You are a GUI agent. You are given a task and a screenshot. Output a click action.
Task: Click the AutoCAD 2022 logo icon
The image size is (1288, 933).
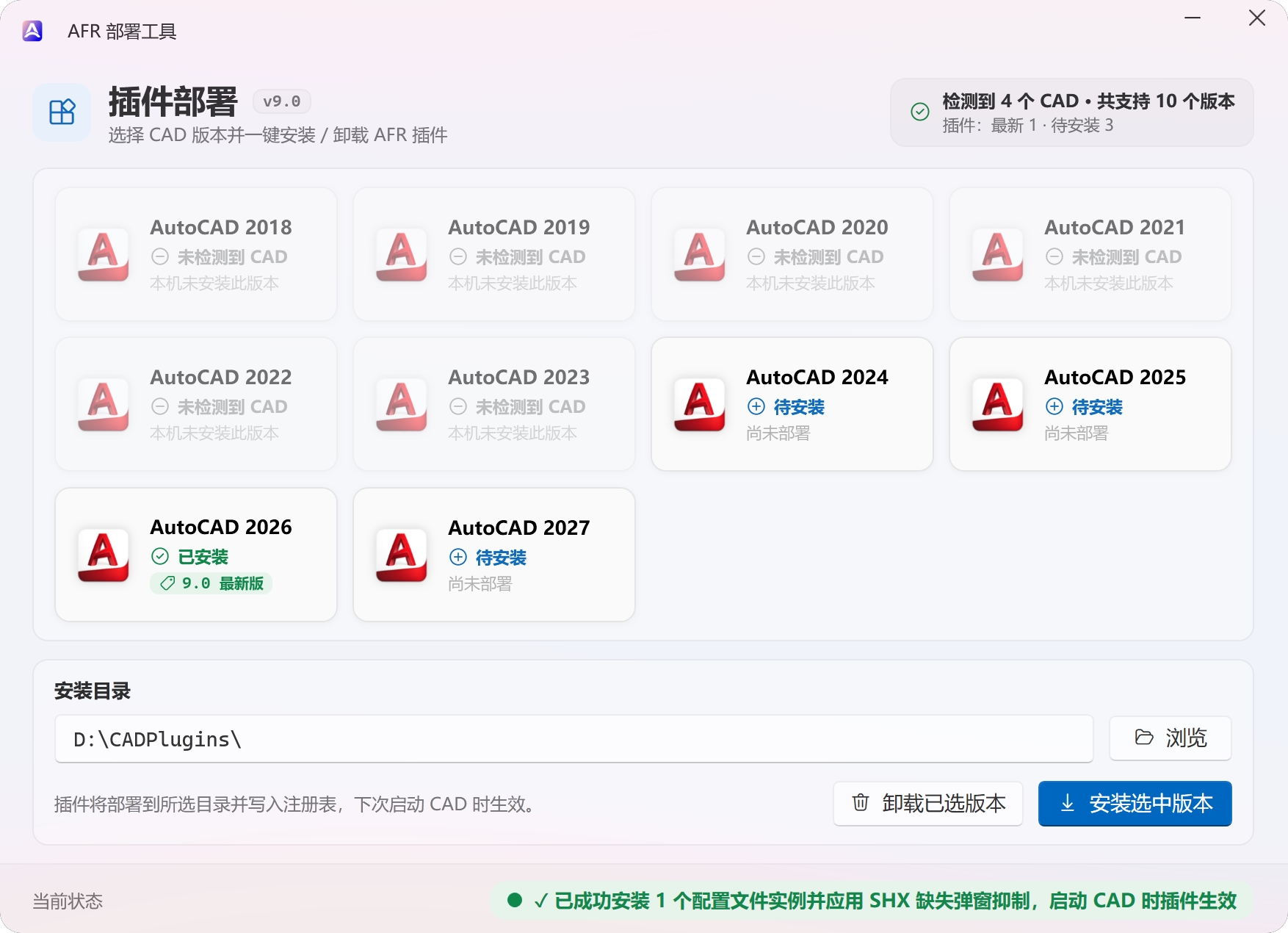point(104,404)
